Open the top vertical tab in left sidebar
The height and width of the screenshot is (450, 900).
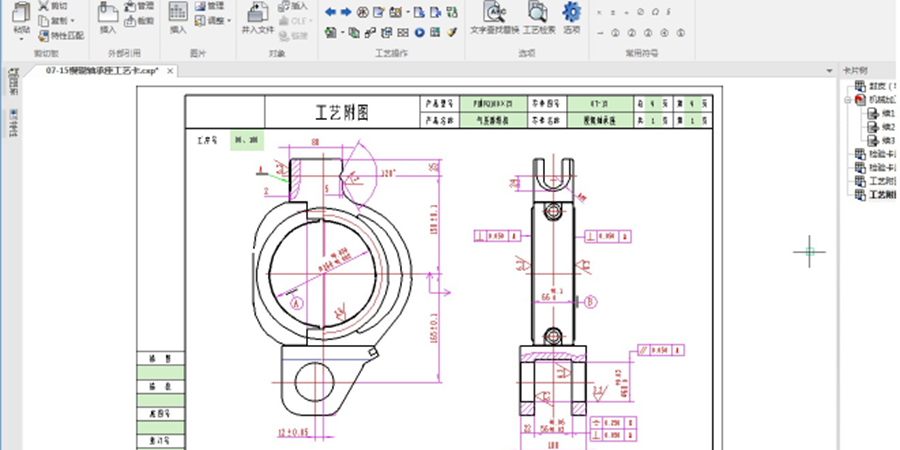click(13, 82)
